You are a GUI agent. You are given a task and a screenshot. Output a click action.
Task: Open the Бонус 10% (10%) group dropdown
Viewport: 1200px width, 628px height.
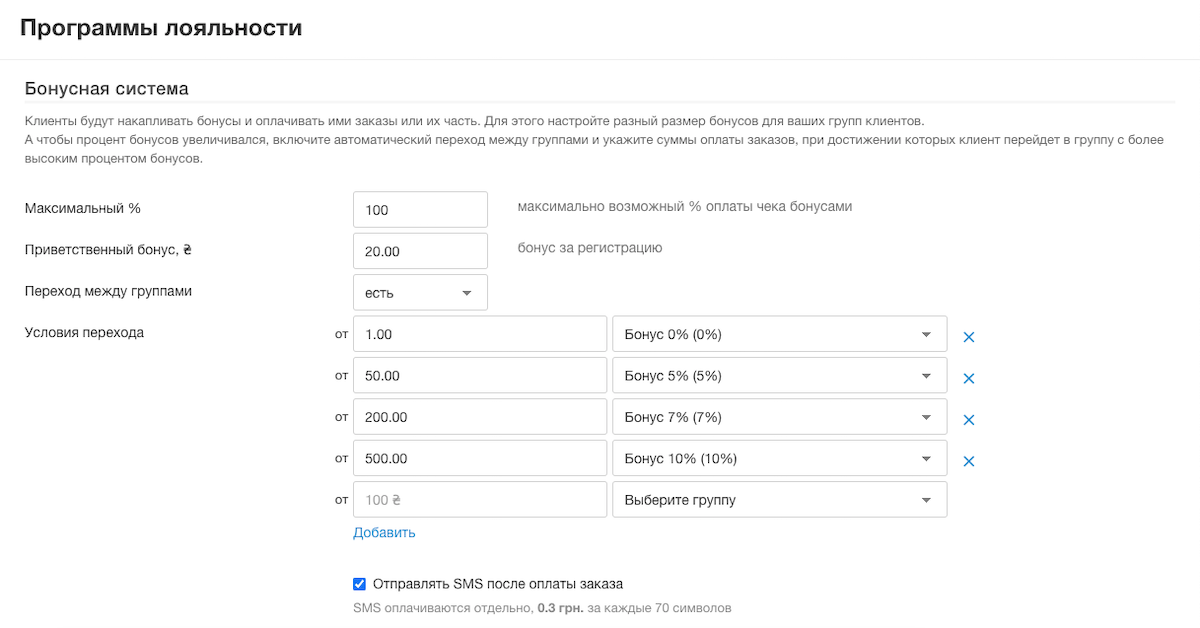tap(779, 459)
